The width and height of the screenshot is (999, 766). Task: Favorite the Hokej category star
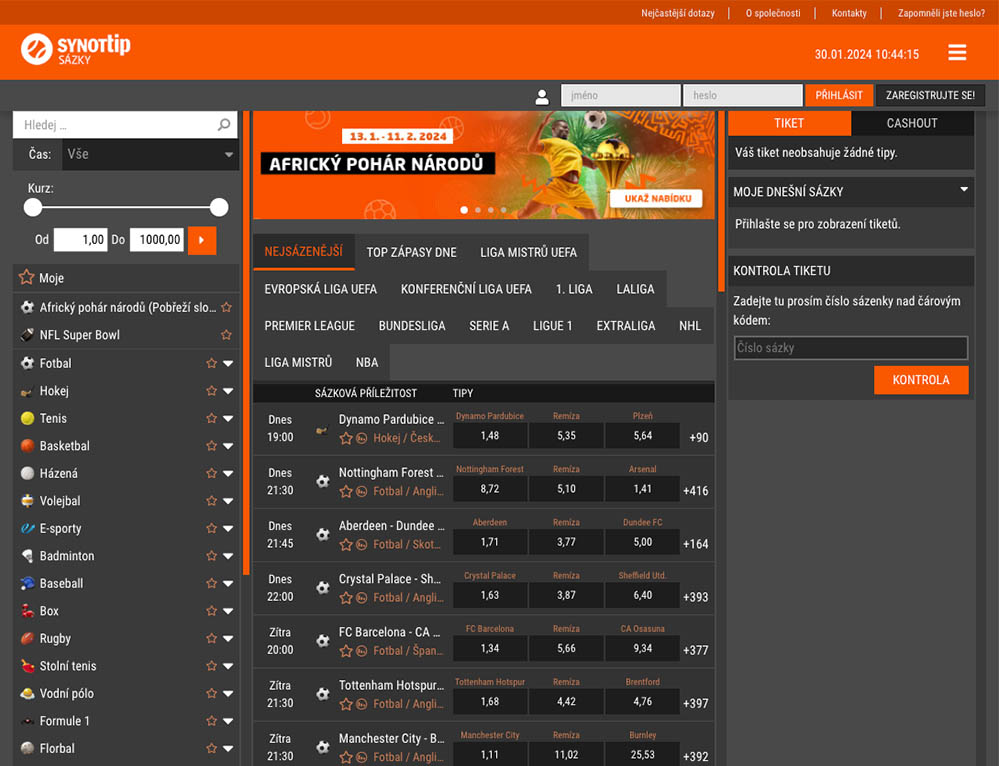point(212,391)
